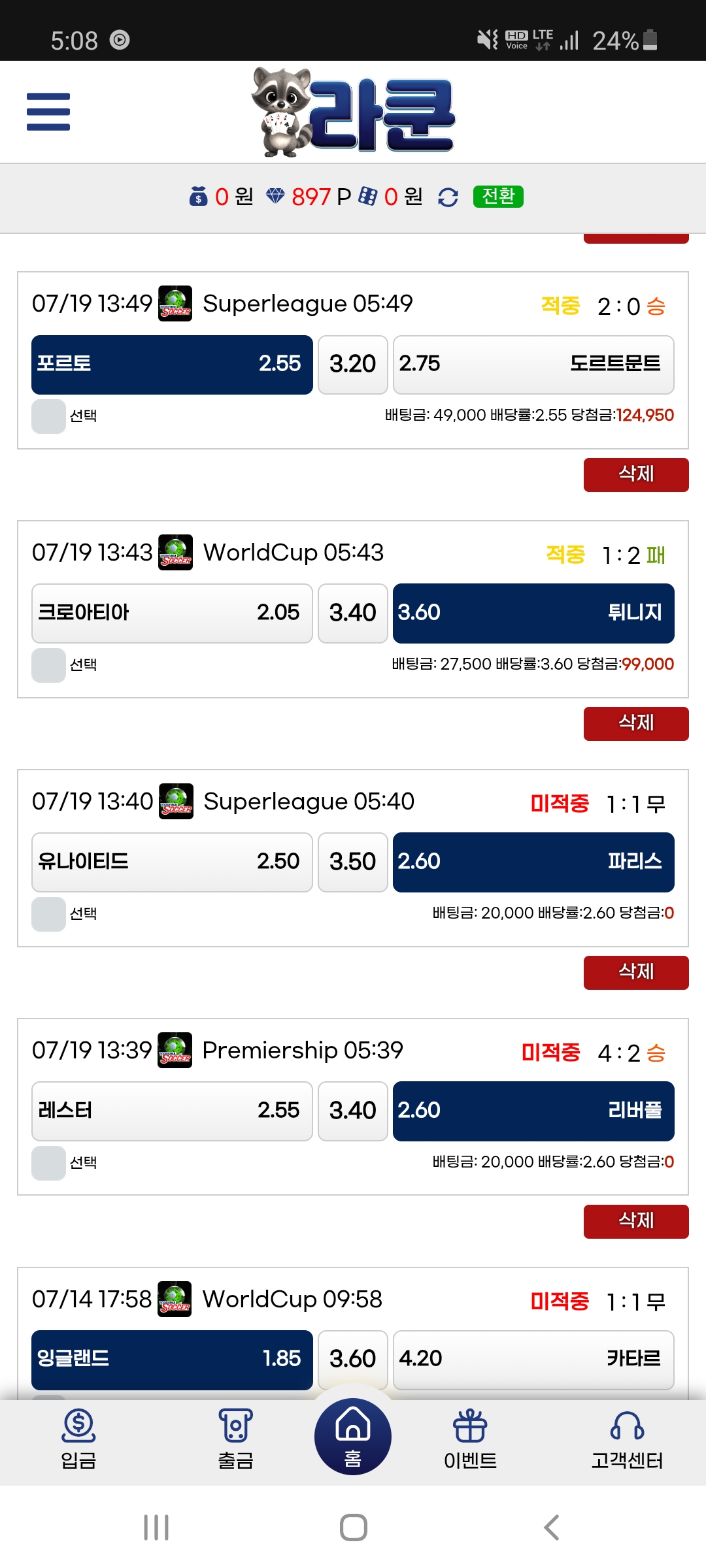The image size is (706, 1568).
Task: Tap the money bag balance icon
Action: click(x=198, y=196)
